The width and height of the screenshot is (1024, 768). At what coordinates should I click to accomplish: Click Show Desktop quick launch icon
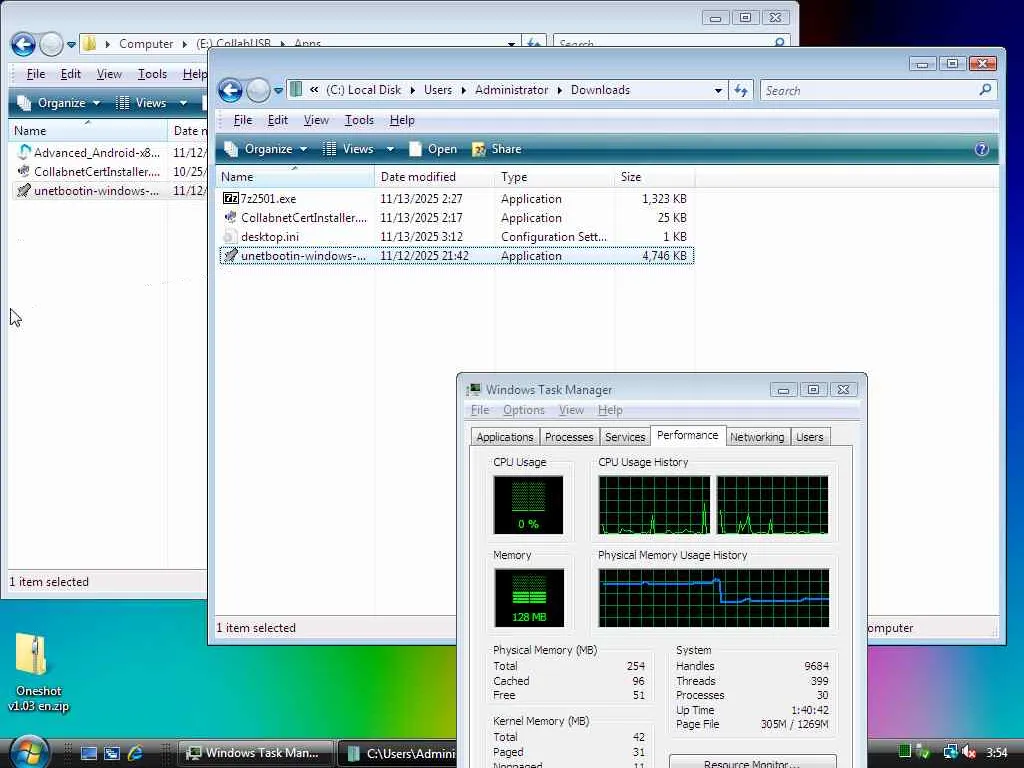pyautogui.click(x=88, y=753)
